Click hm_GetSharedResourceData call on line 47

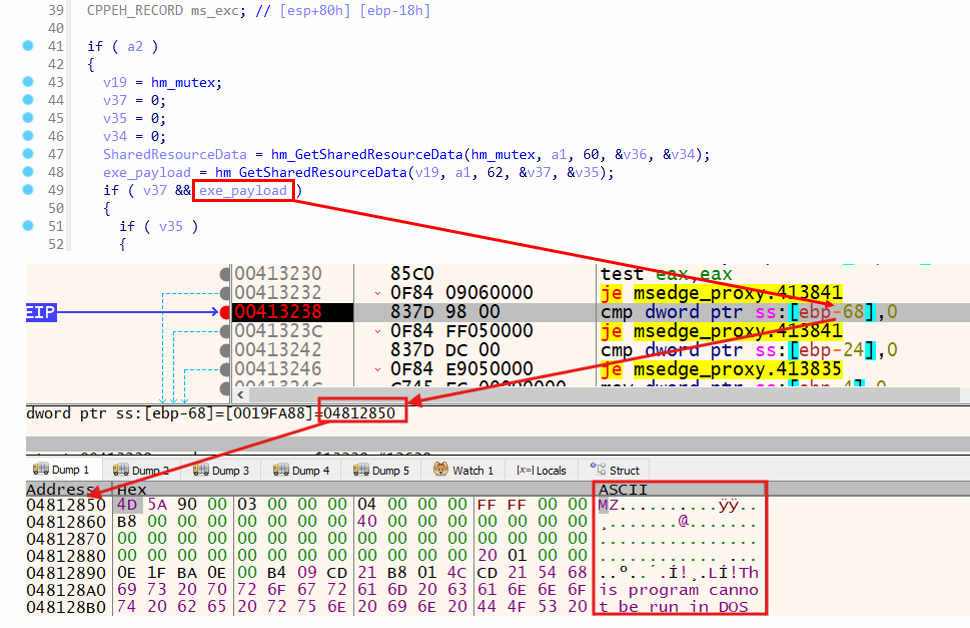point(367,154)
